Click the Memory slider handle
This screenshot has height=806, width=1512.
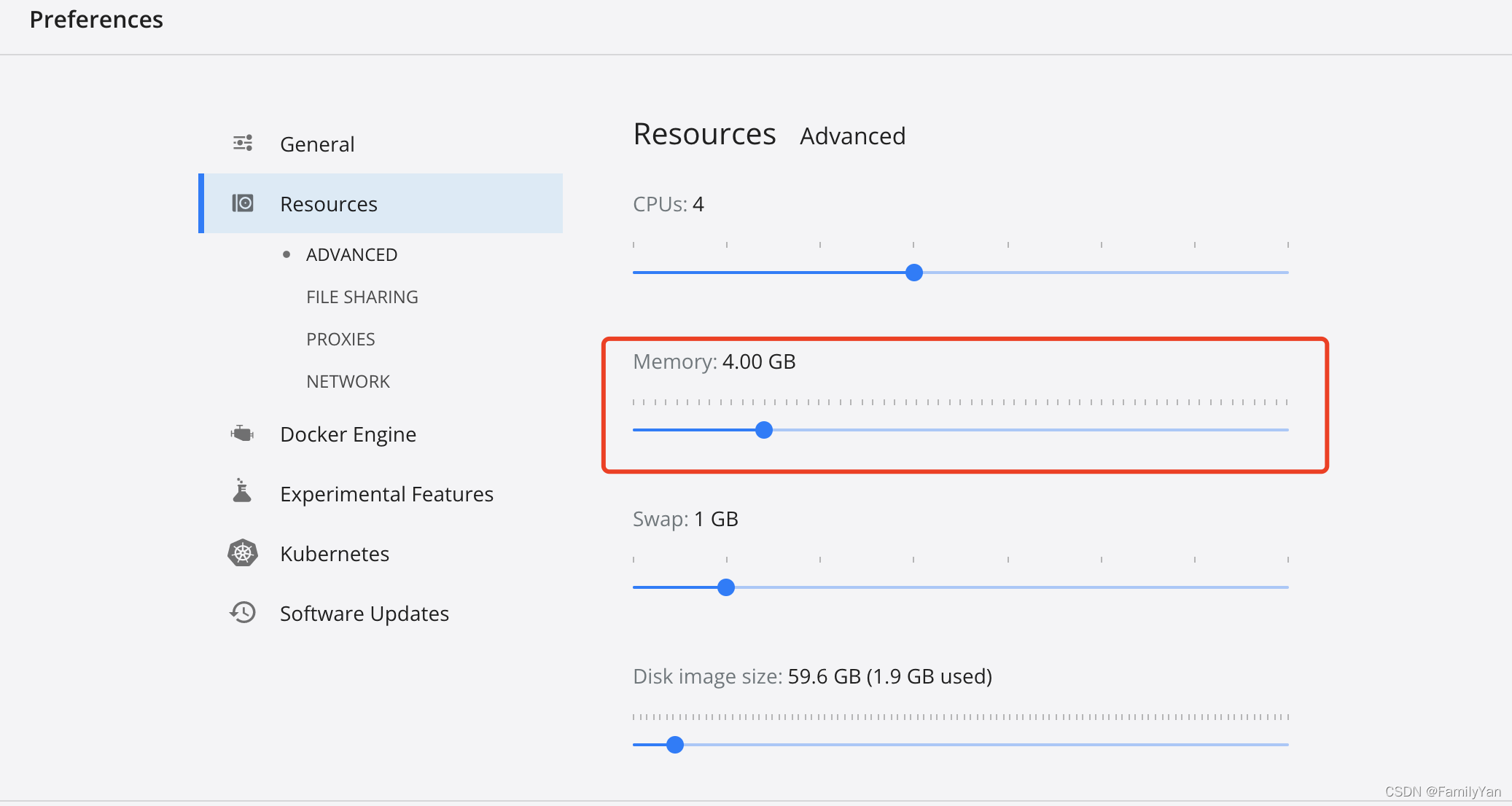(763, 430)
